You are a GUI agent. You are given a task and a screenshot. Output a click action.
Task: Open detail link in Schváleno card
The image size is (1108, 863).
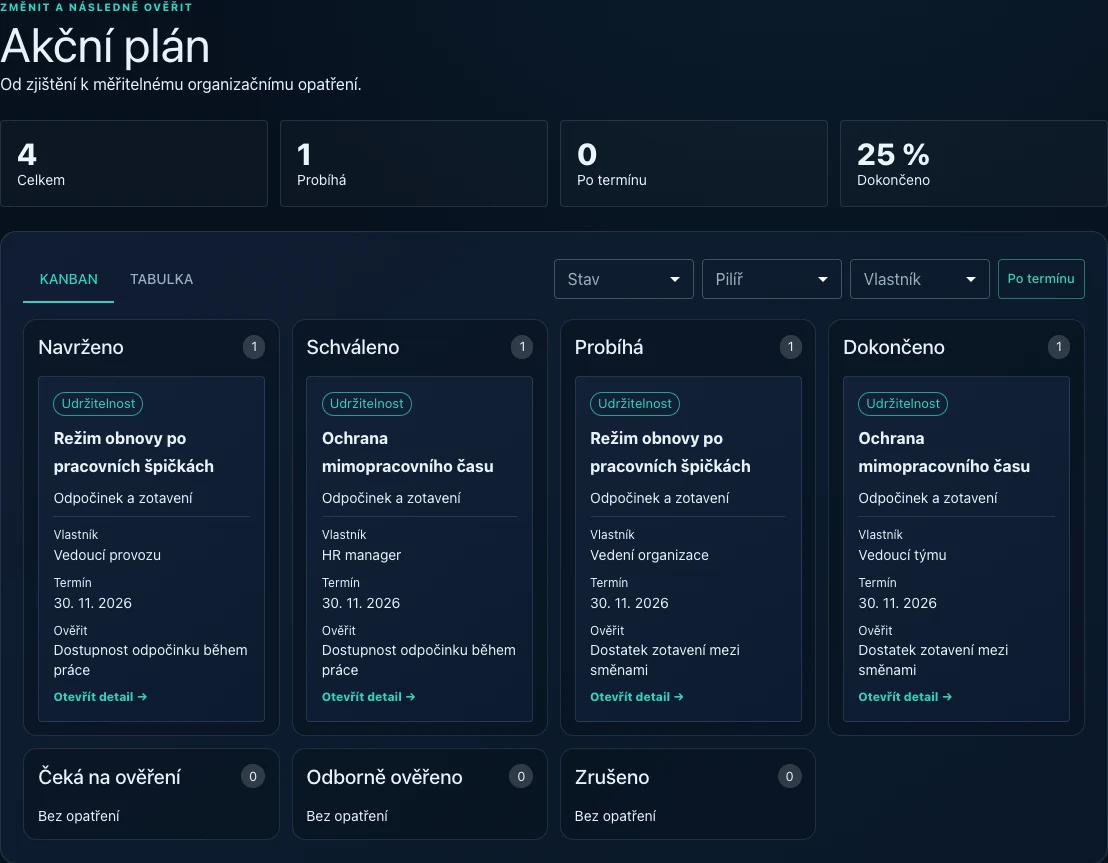click(368, 697)
